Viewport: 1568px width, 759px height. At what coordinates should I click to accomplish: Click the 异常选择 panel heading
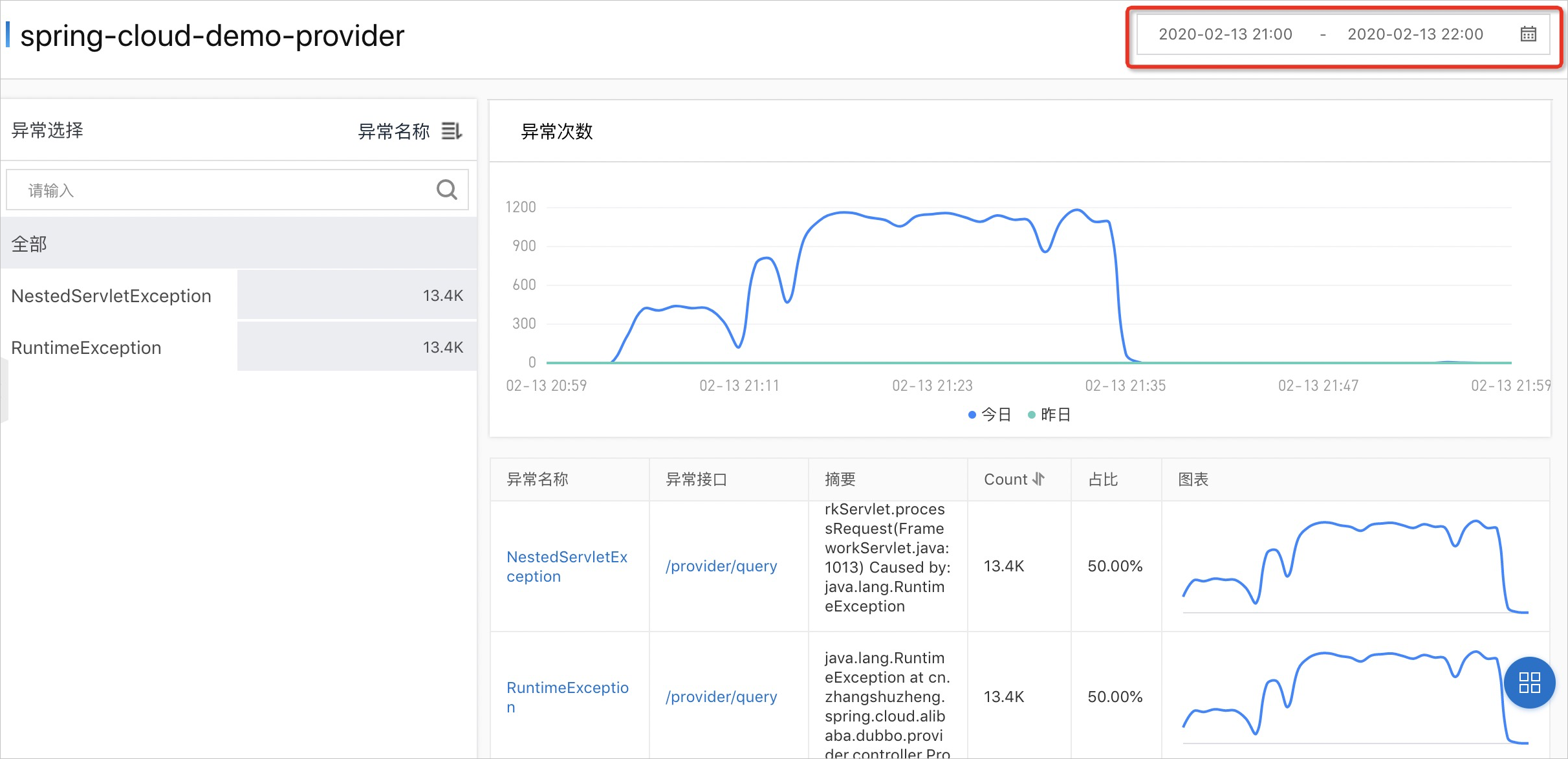(x=47, y=130)
